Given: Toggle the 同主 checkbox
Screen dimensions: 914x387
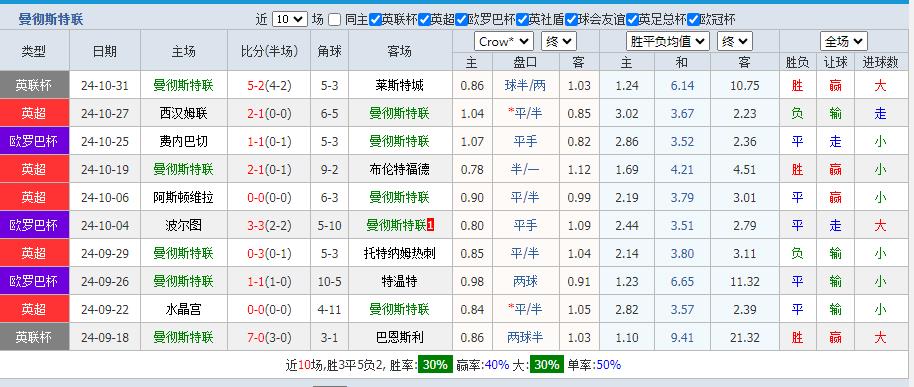Looking at the screenshot, I should (334, 19).
